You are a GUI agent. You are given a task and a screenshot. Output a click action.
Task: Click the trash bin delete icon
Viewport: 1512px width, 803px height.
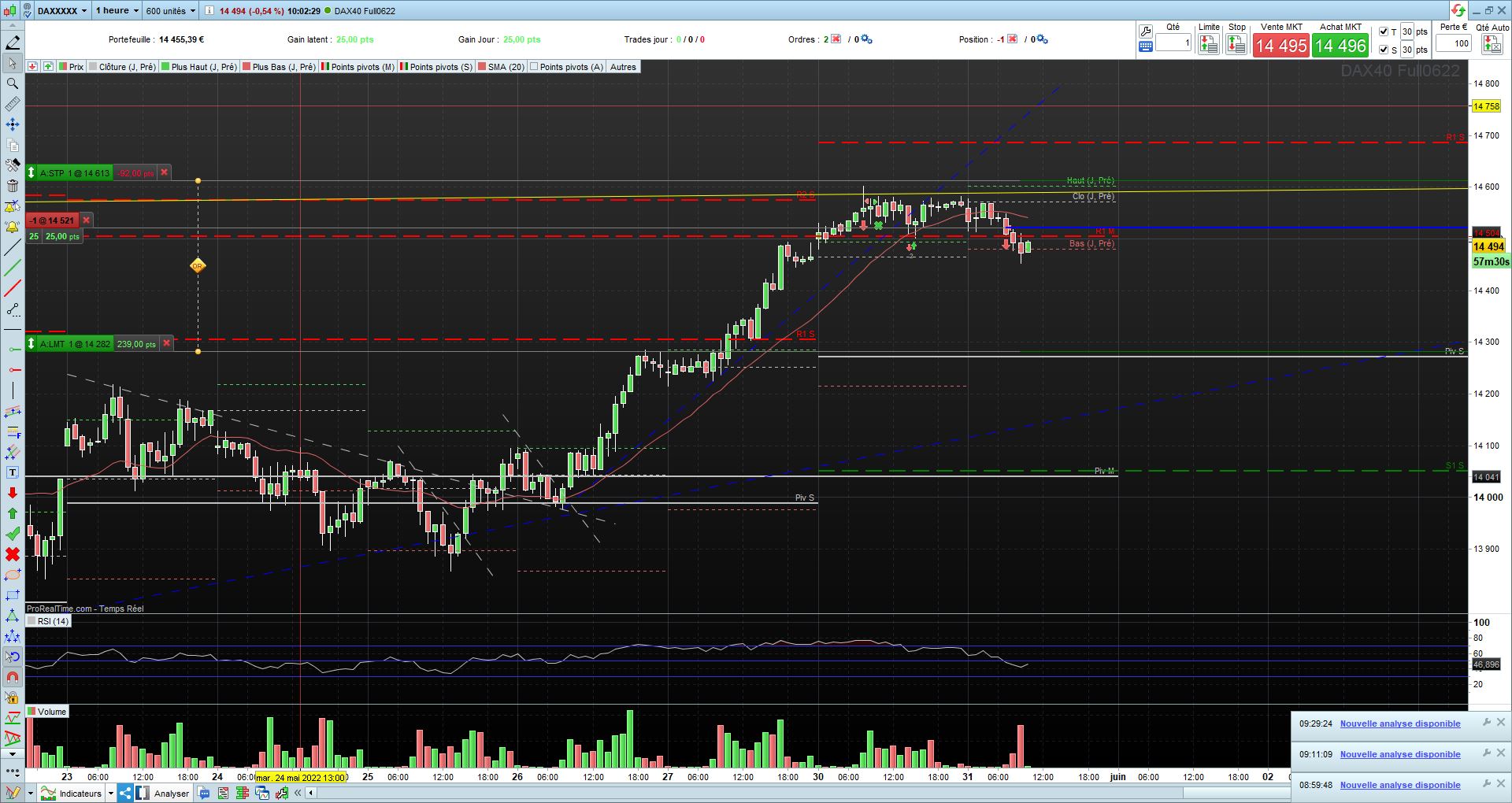[13, 186]
